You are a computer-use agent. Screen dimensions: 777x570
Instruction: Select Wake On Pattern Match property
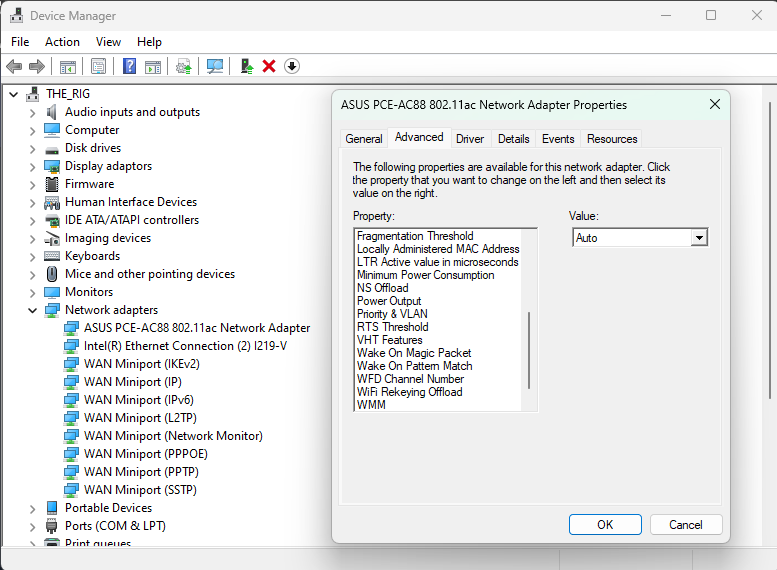click(x=414, y=366)
